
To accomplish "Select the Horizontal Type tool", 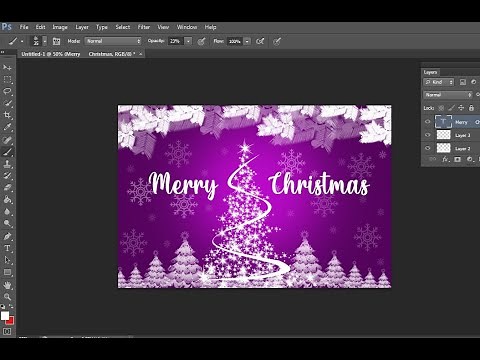I will coord(7,248).
